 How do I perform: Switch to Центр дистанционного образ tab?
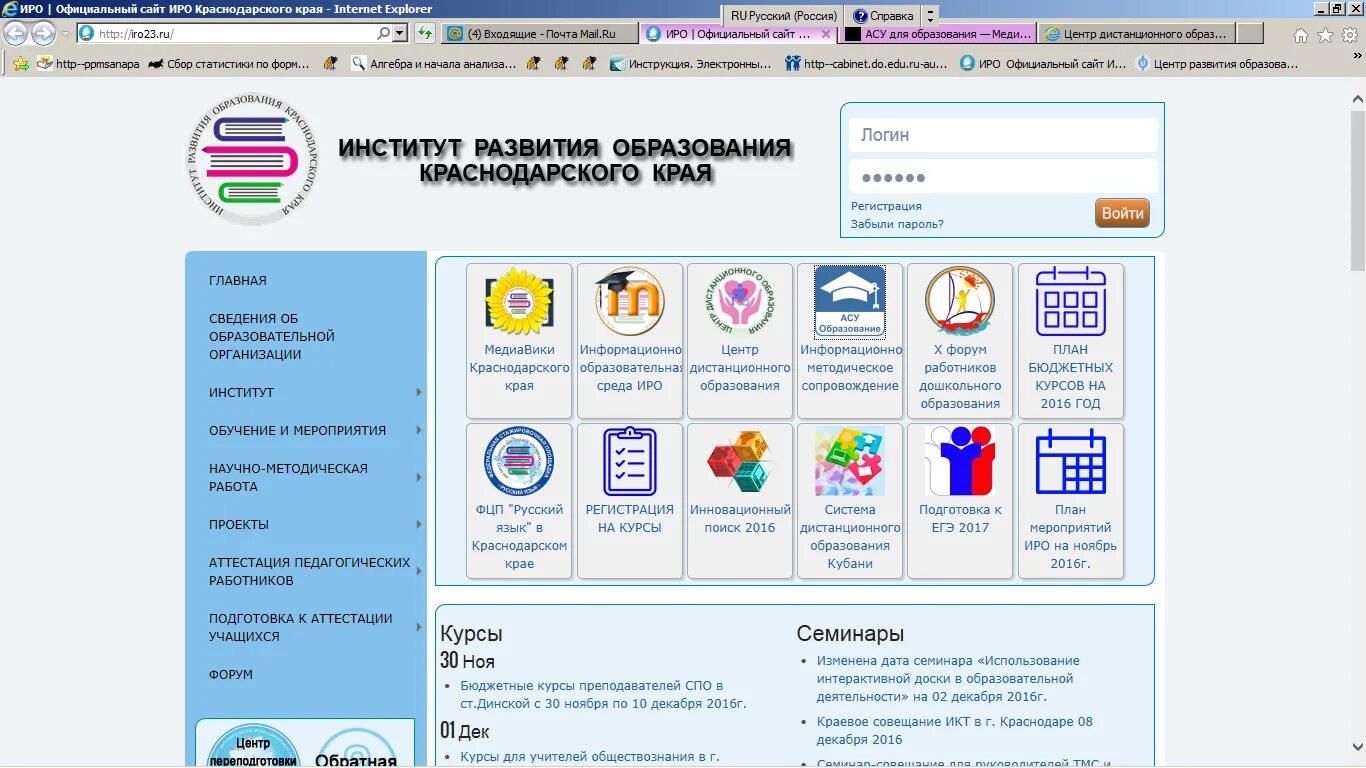click(1137, 33)
